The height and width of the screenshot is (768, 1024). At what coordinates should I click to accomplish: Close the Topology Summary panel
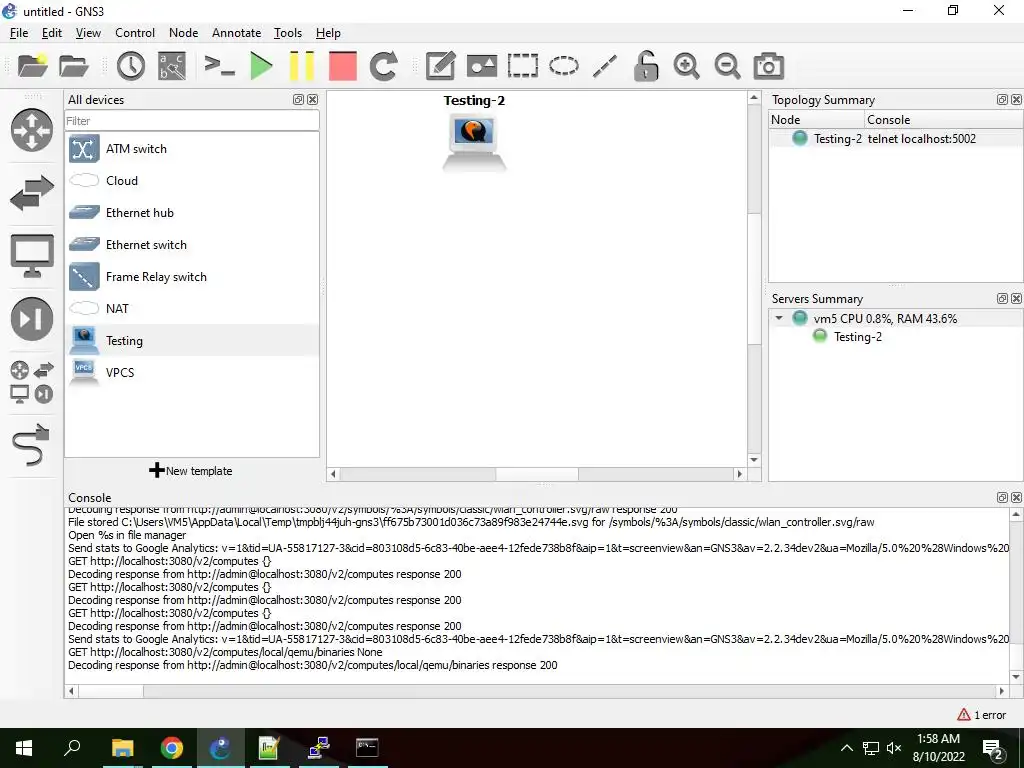click(x=1016, y=99)
